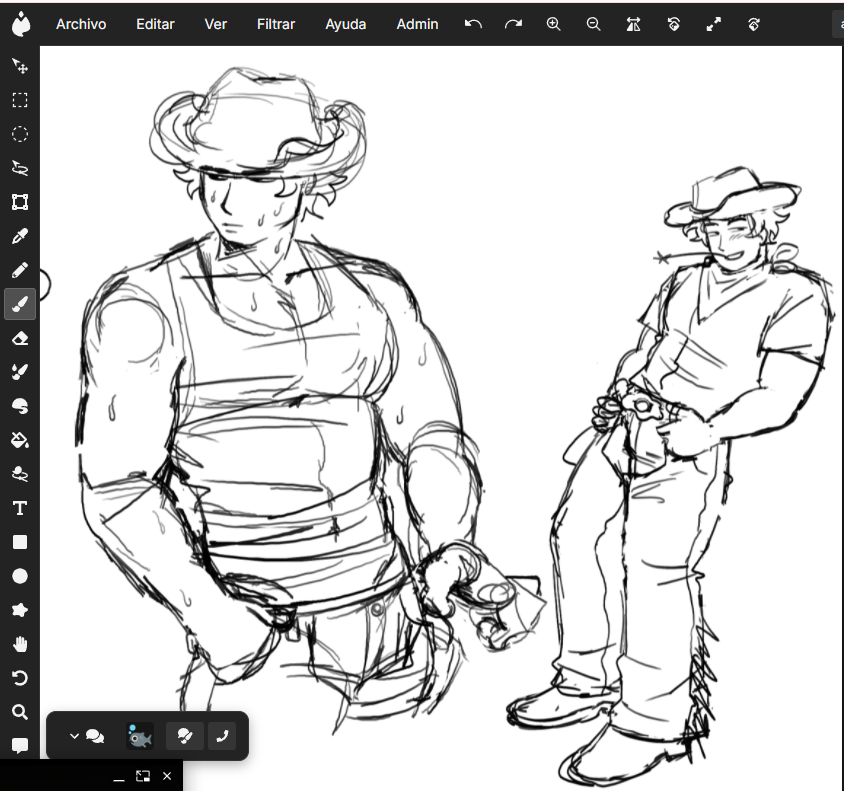Open the Filtrar menu
This screenshot has width=844, height=791.
(x=276, y=24)
